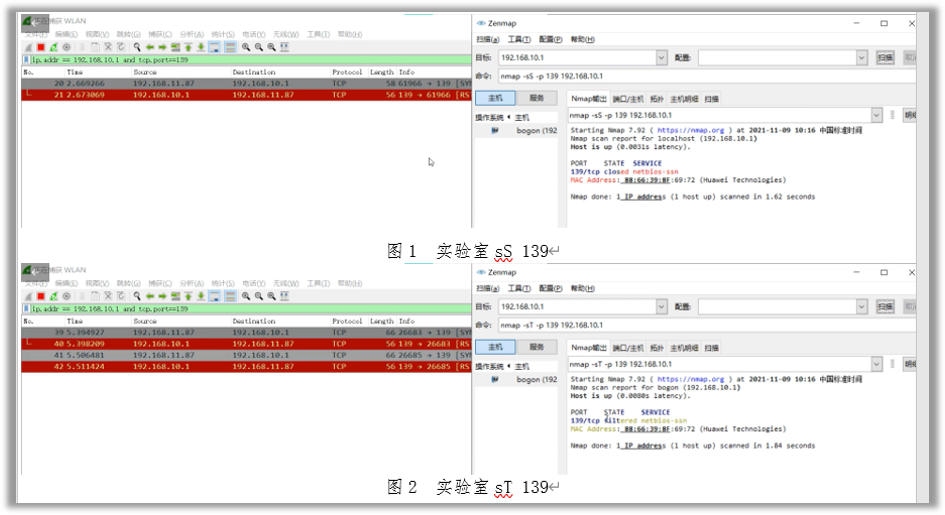Select packet 40 row in Figure 2 Wireshark

[246, 344]
